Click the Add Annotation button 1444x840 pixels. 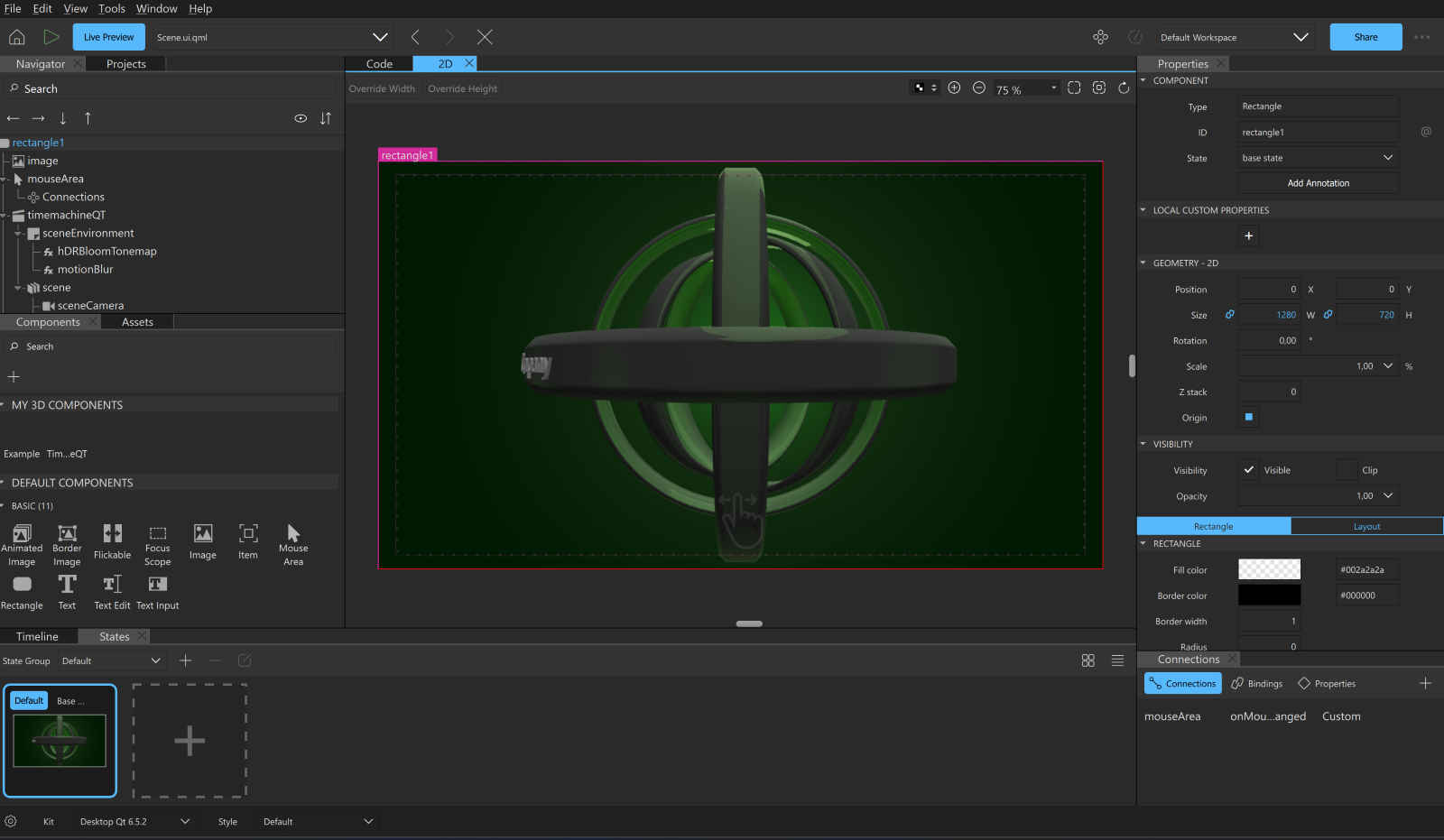[1318, 183]
